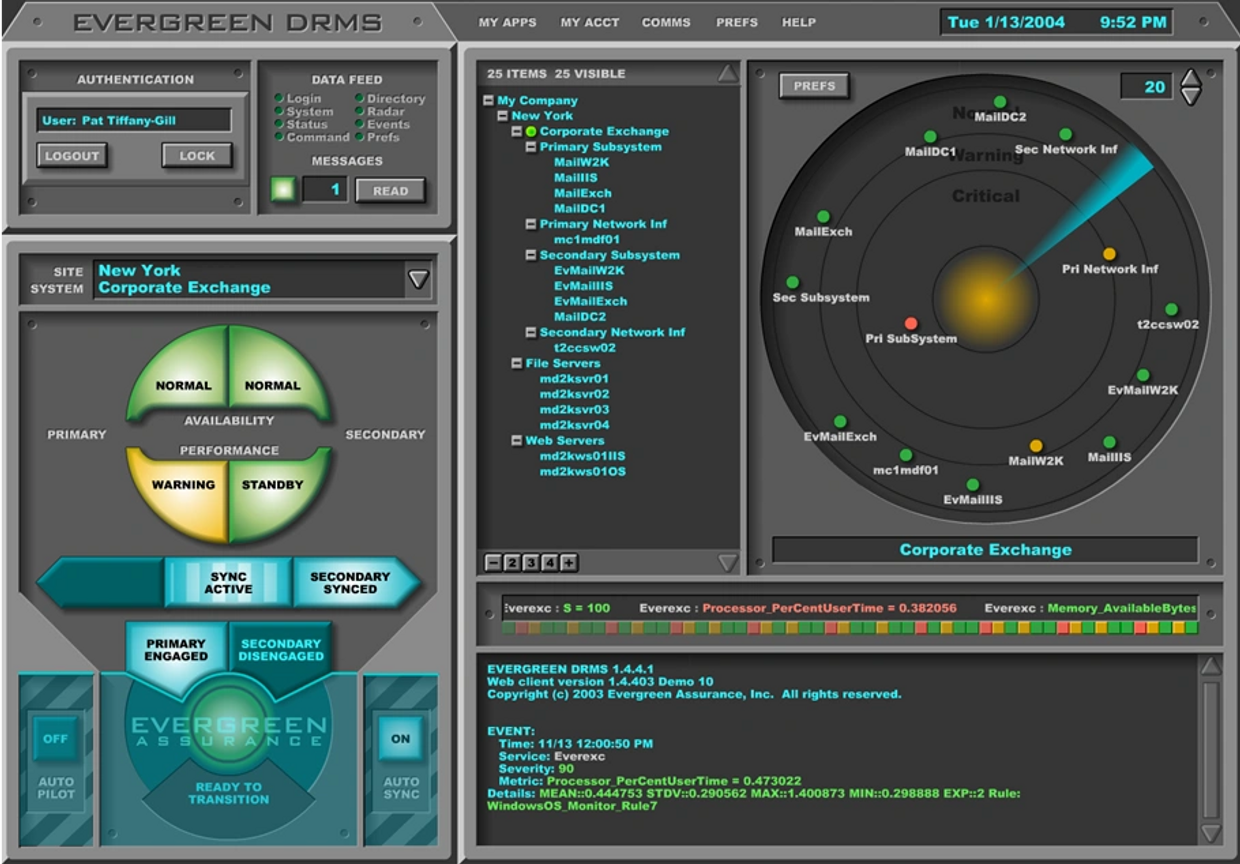Open the MY APPS menu

click(507, 22)
